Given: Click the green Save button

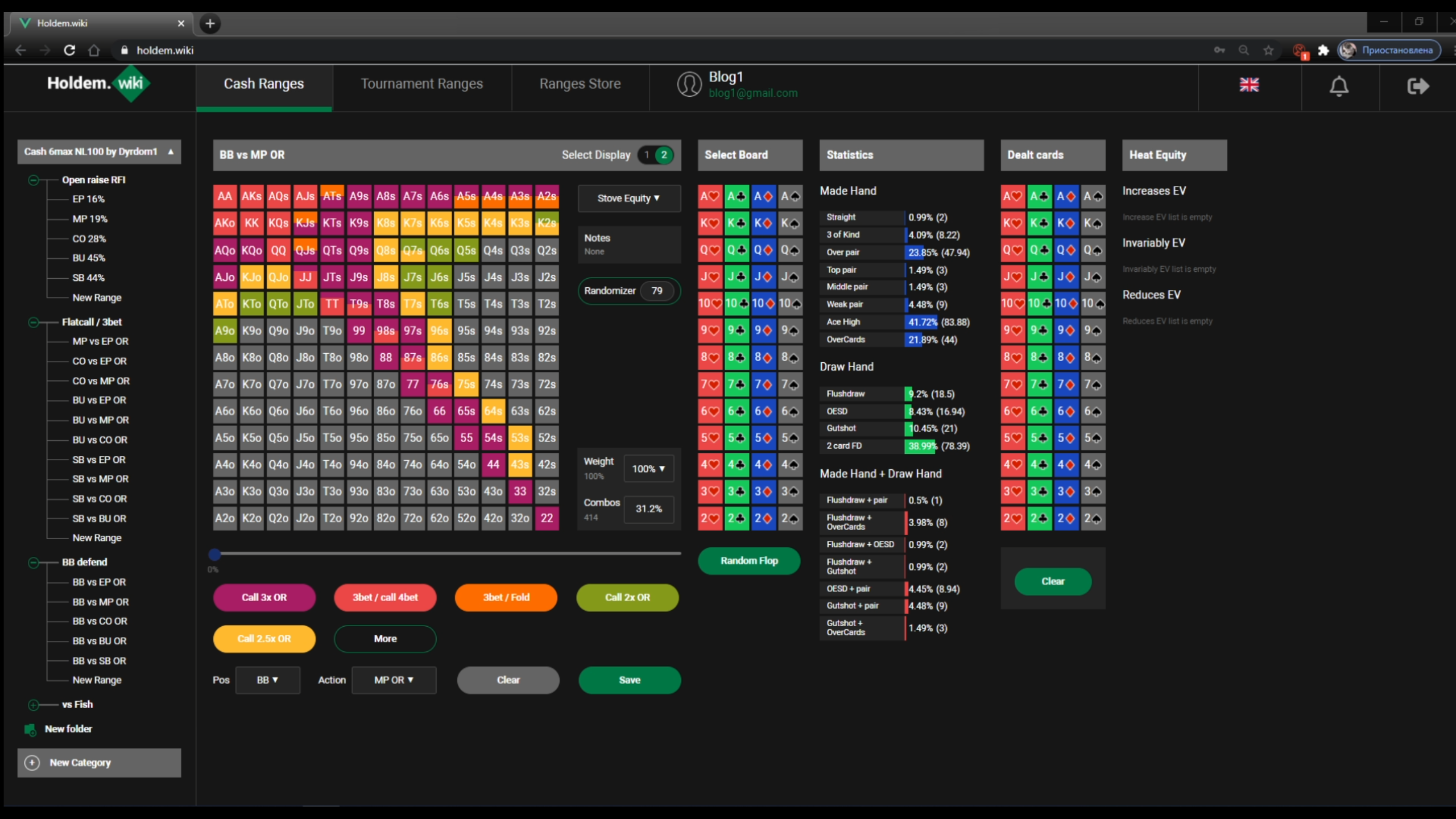Looking at the screenshot, I should pos(630,680).
